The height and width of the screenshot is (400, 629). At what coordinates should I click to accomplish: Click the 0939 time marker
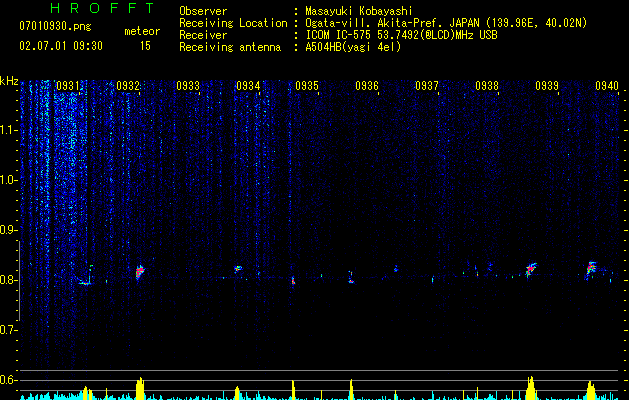coord(547,86)
